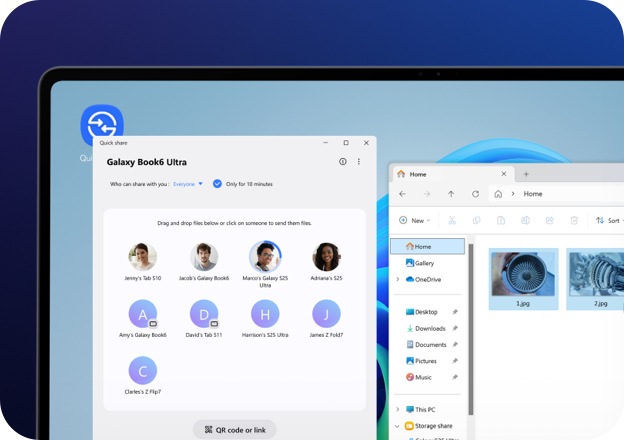
Task: Open the Music quick access folder
Action: tap(419, 377)
